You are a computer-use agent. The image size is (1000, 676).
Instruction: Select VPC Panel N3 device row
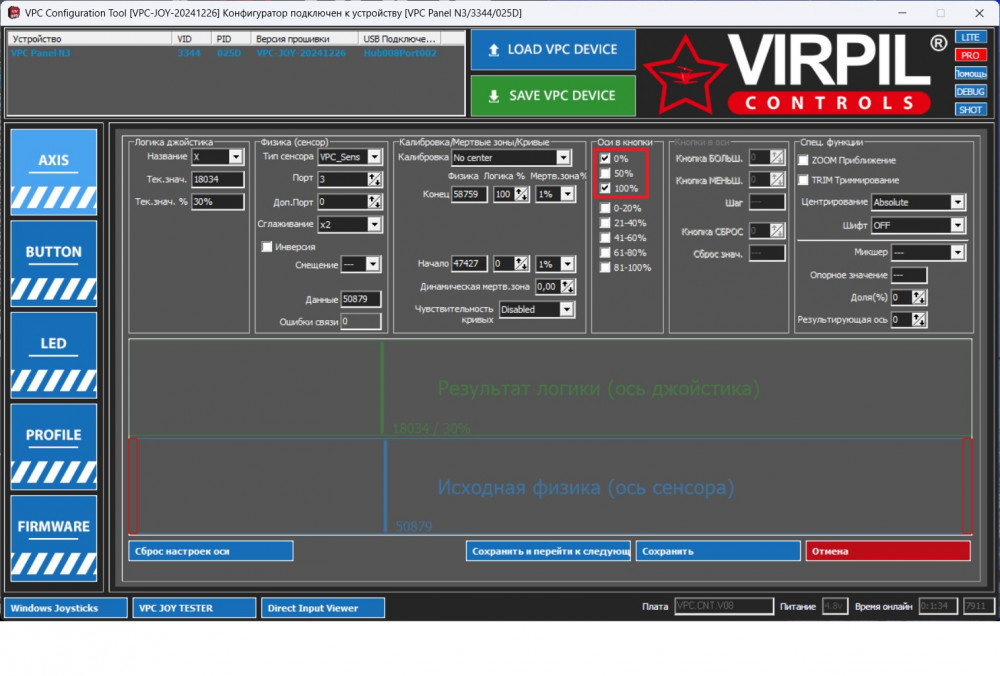click(x=235, y=53)
